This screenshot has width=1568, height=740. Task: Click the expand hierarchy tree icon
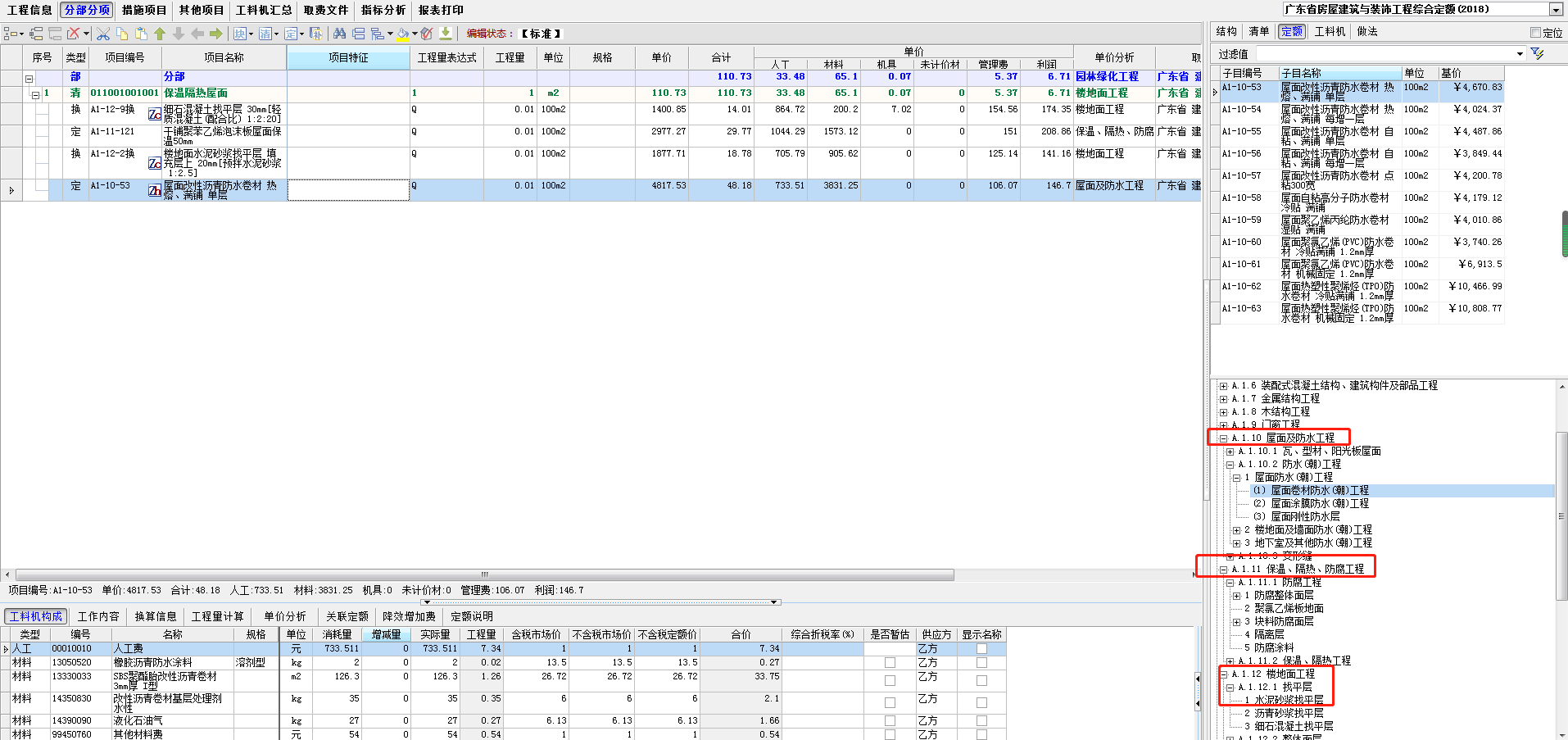(x=36, y=34)
